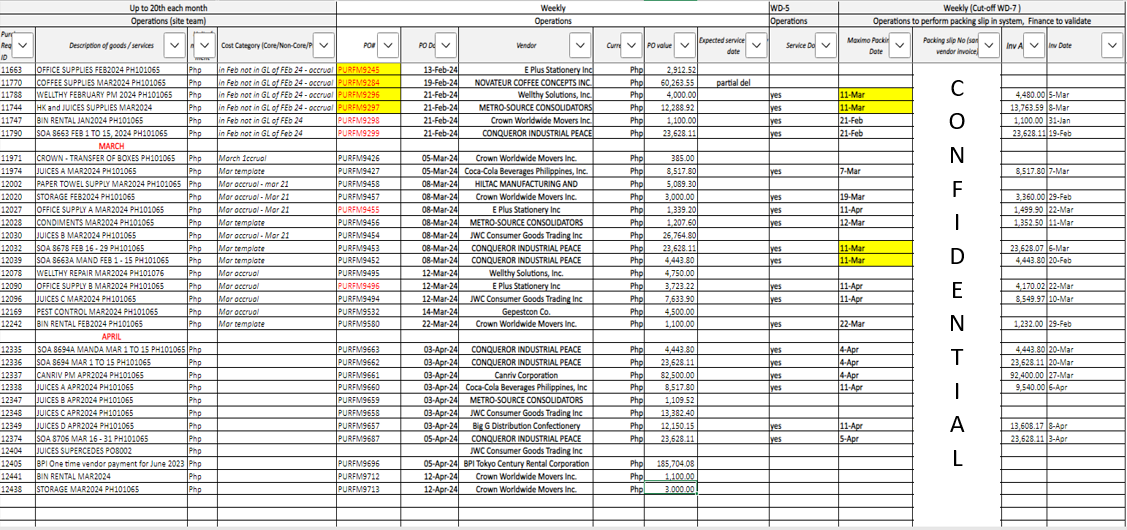
Task: Select description JUICES SUPERCEDES PO8002
Action: (x=111, y=451)
